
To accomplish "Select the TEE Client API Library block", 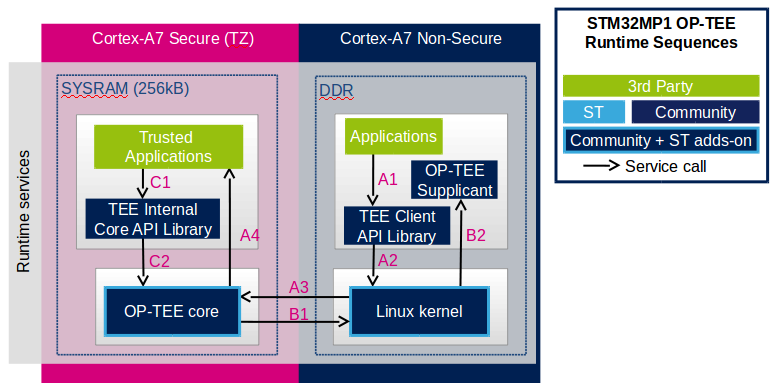I will click(x=397, y=226).
